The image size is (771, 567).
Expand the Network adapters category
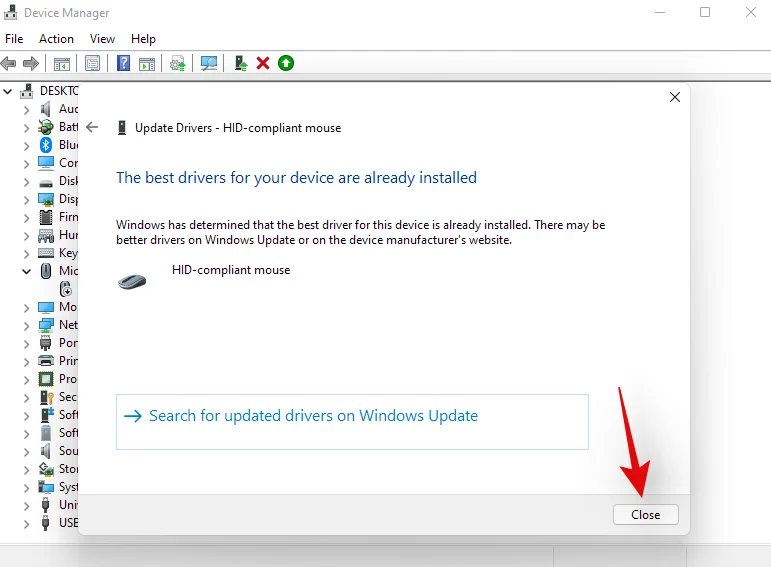tap(27, 326)
